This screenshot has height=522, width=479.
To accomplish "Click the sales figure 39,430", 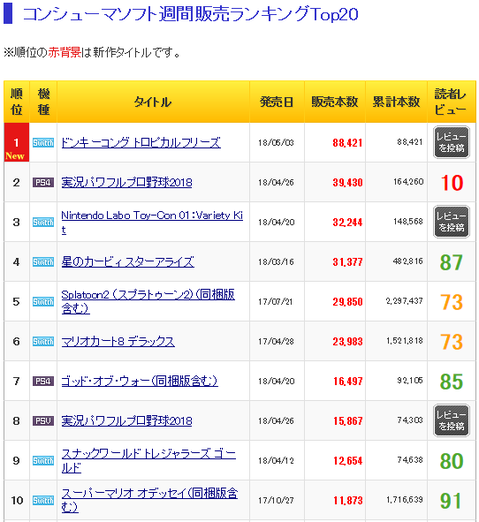I will tap(347, 183).
